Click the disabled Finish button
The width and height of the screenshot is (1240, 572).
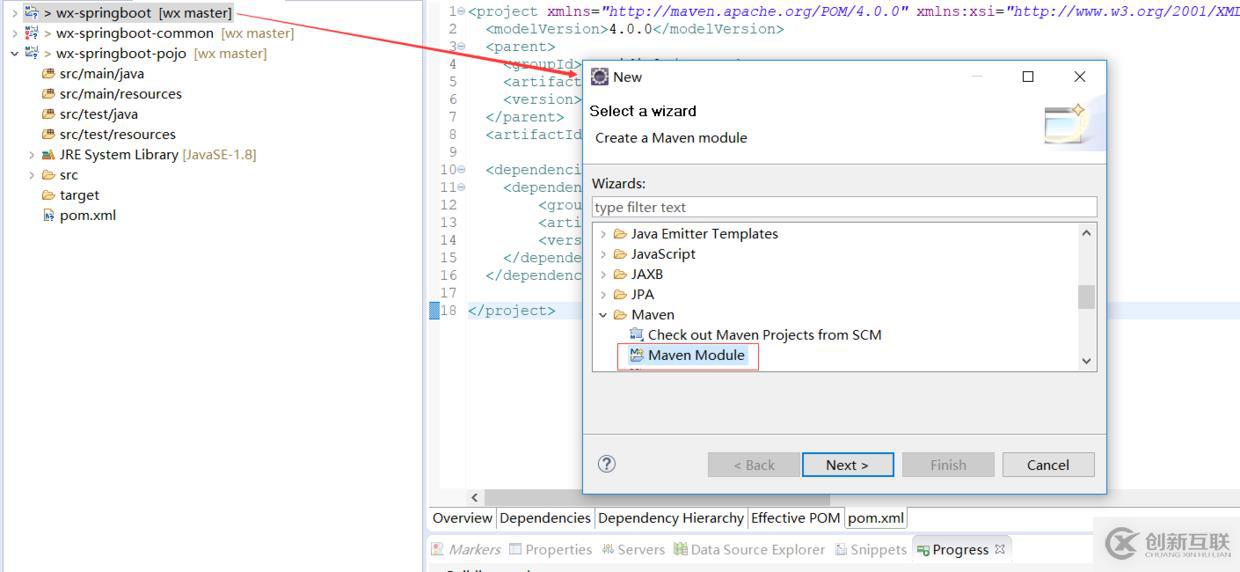tap(948, 465)
